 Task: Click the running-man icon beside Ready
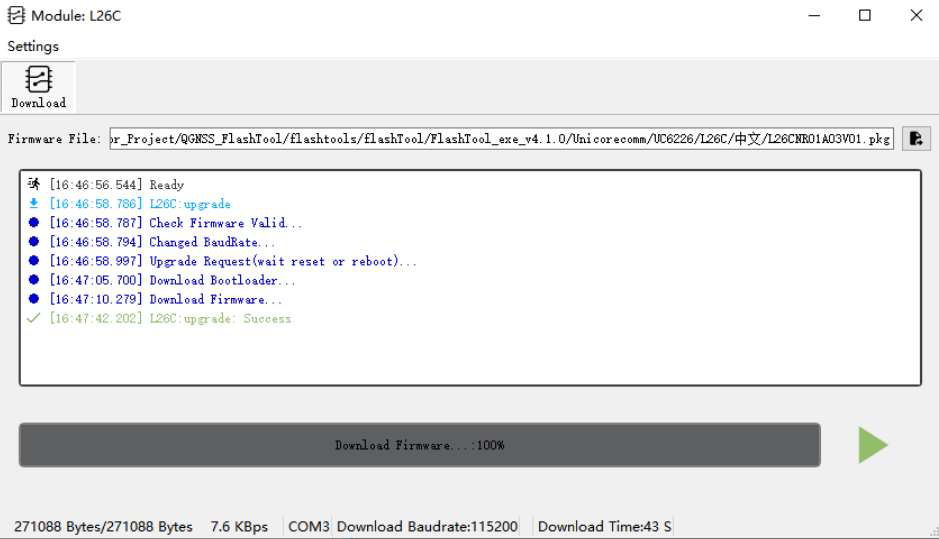click(34, 184)
